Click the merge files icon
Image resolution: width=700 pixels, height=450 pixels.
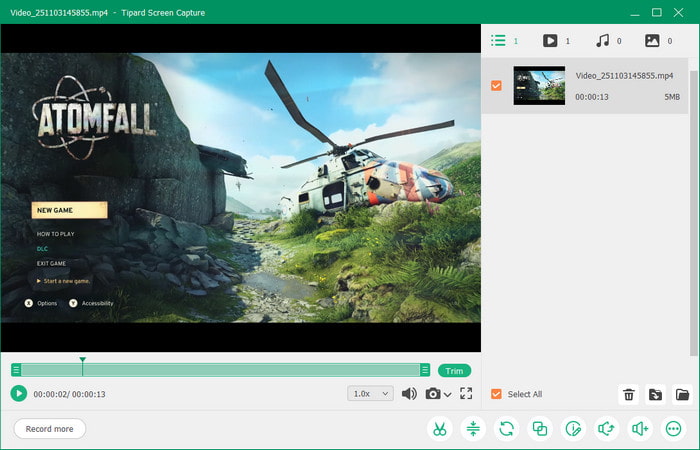540,429
